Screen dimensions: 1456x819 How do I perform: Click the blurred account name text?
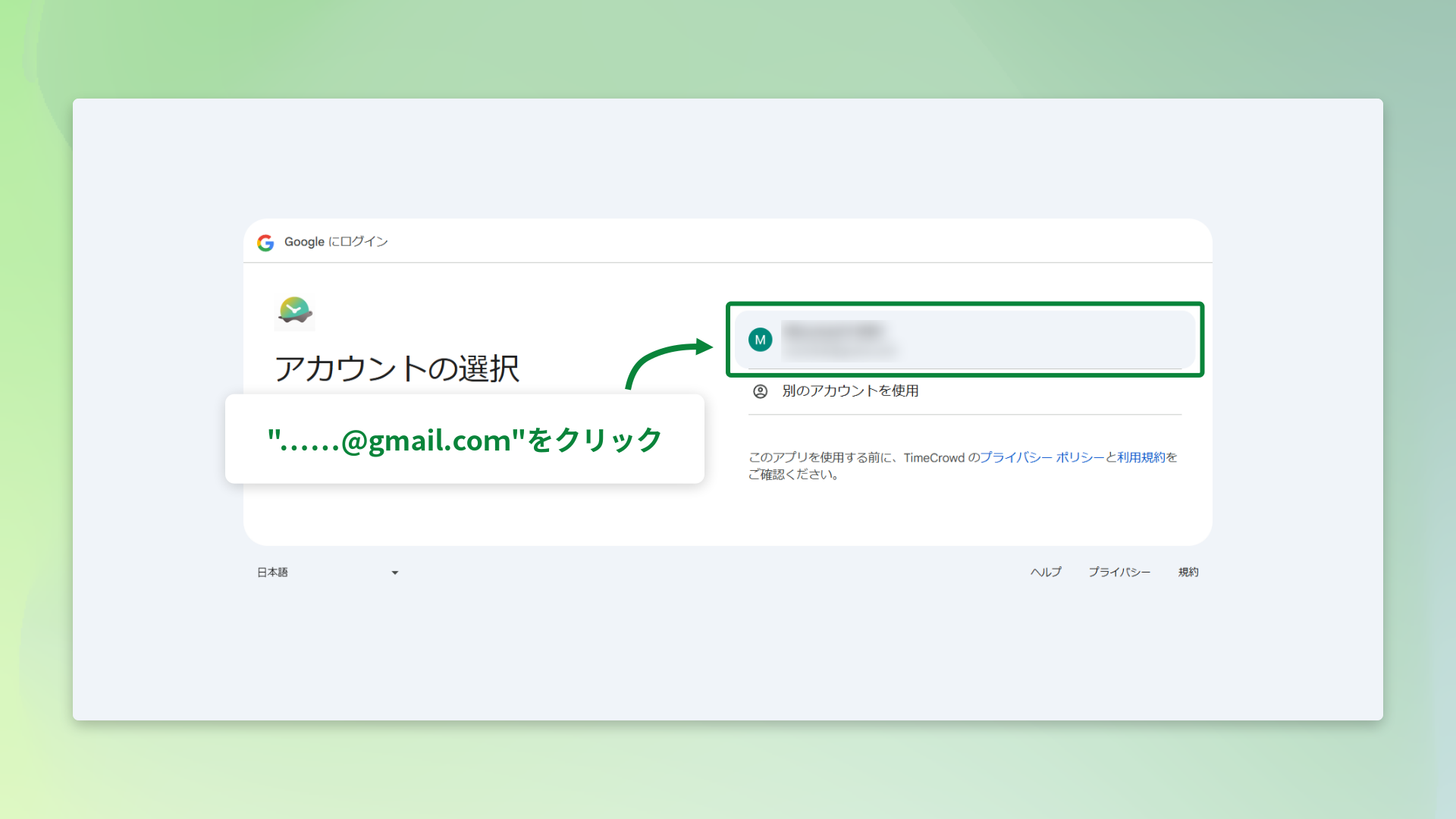[x=833, y=331]
